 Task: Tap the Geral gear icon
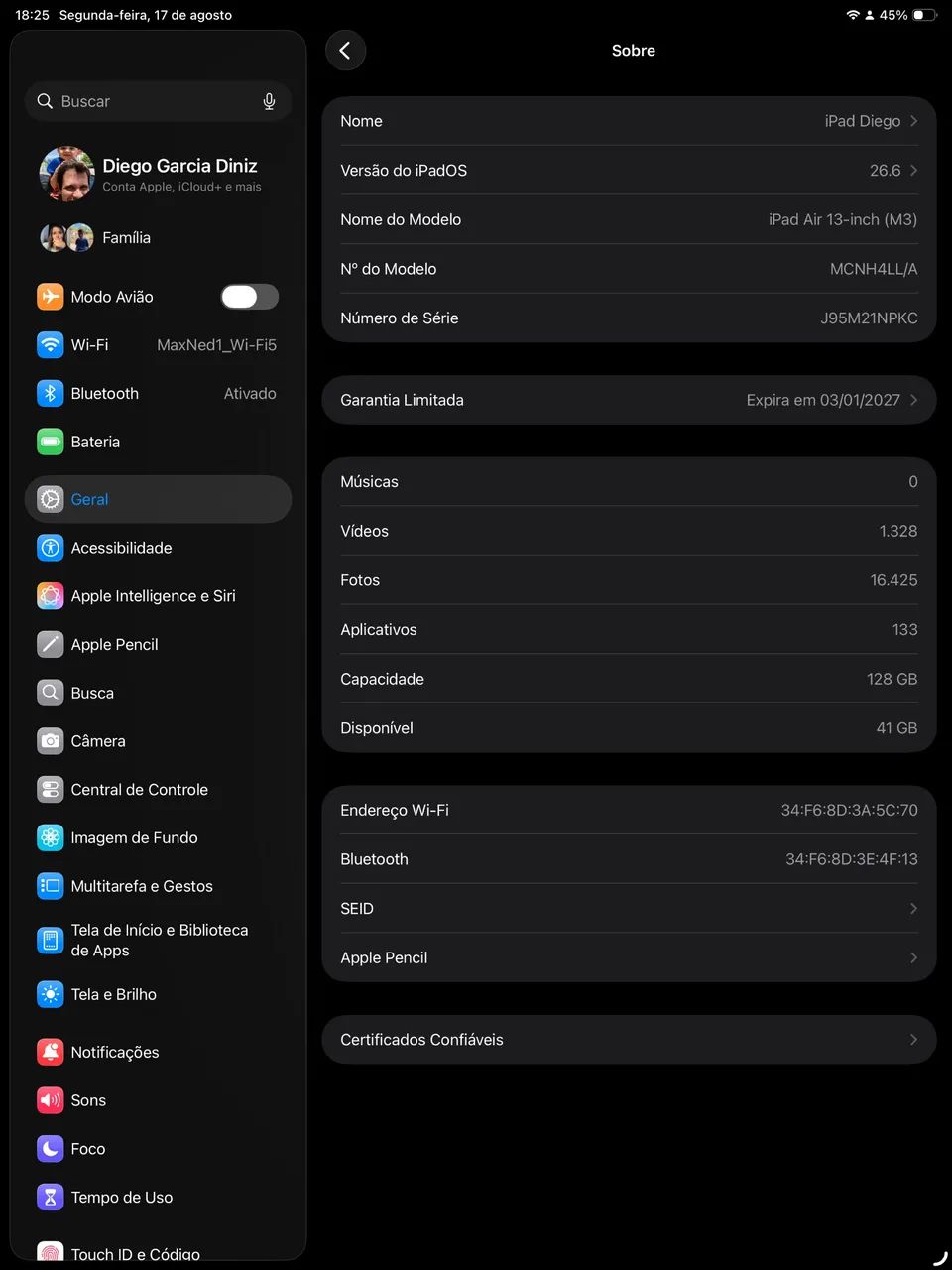pyautogui.click(x=51, y=499)
